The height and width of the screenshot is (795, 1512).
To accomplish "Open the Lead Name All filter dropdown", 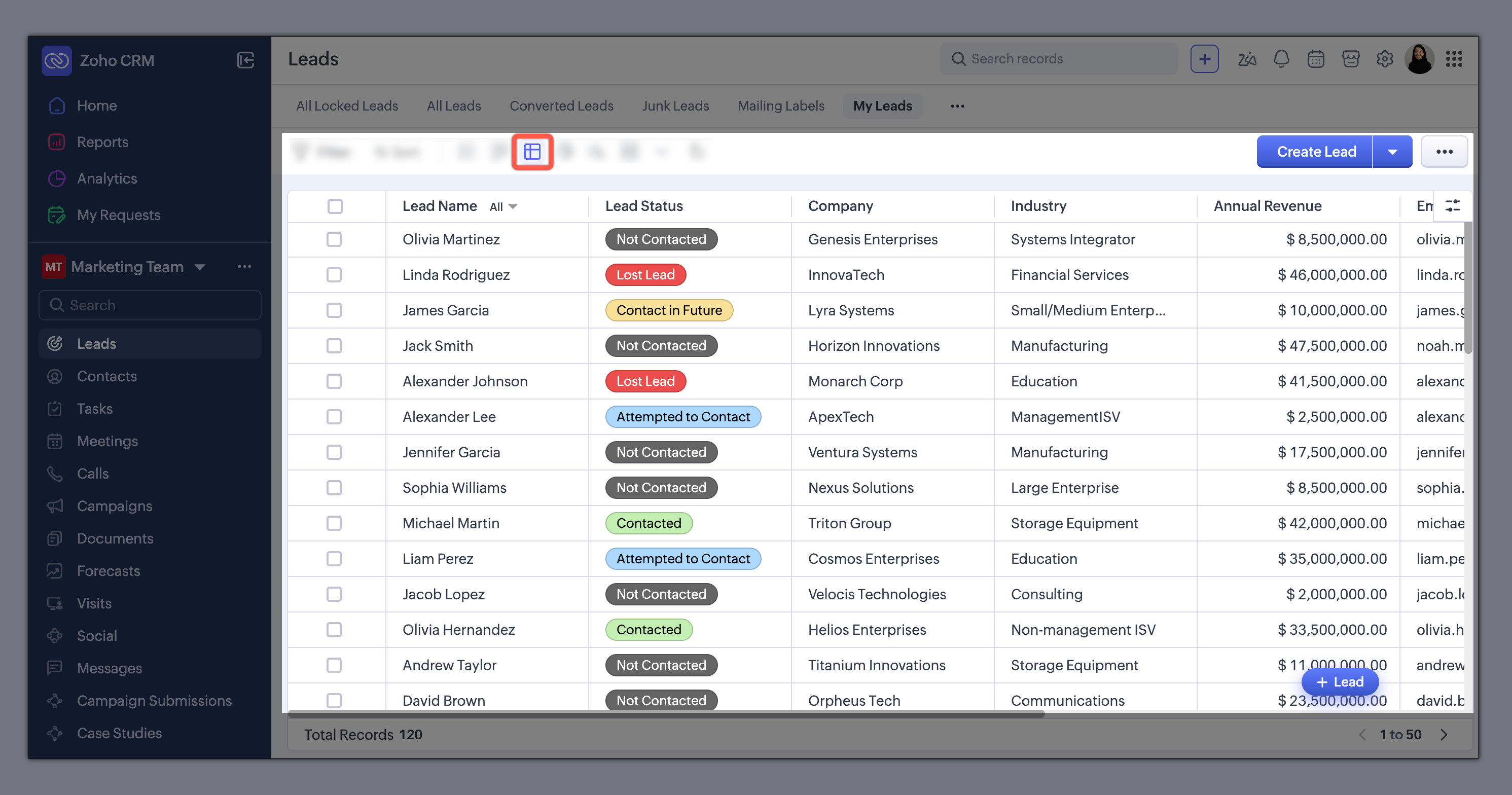I will [x=503, y=206].
